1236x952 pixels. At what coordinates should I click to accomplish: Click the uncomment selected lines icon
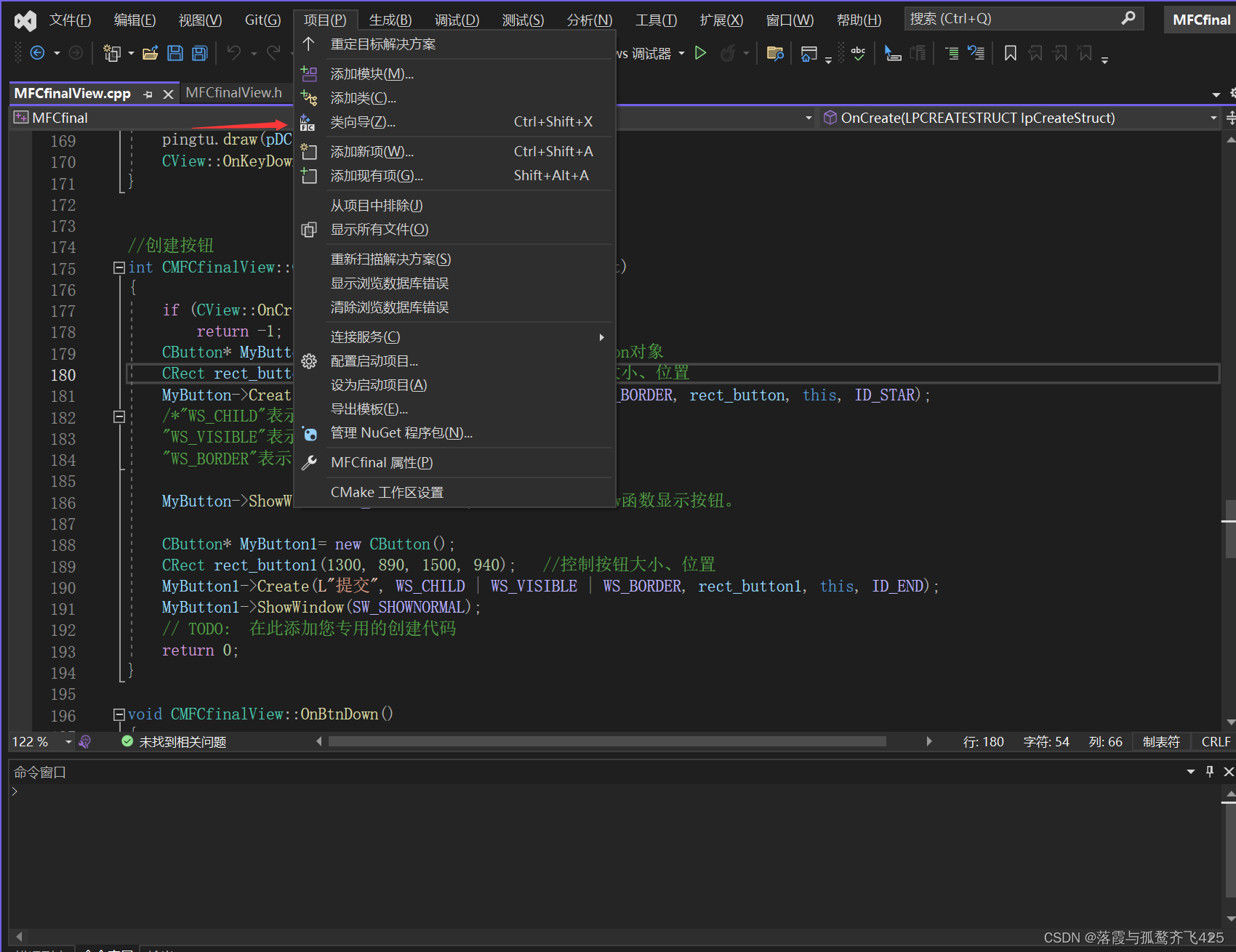[x=976, y=52]
